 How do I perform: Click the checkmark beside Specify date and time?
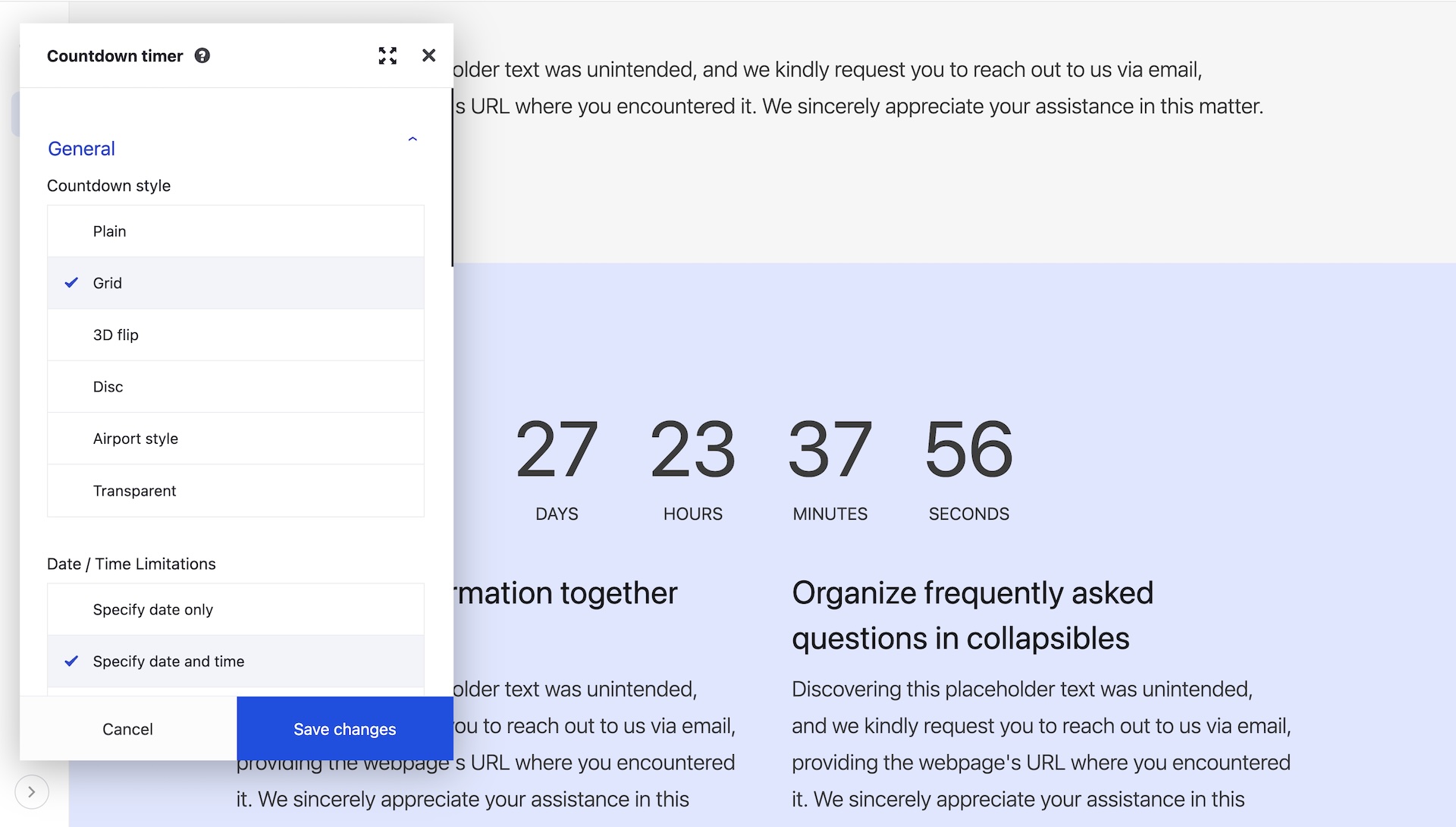(x=72, y=661)
